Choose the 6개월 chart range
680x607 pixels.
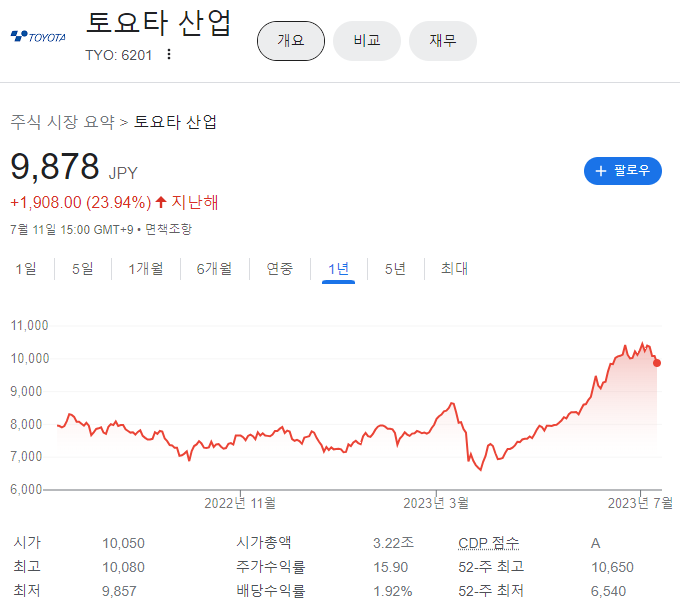214,269
